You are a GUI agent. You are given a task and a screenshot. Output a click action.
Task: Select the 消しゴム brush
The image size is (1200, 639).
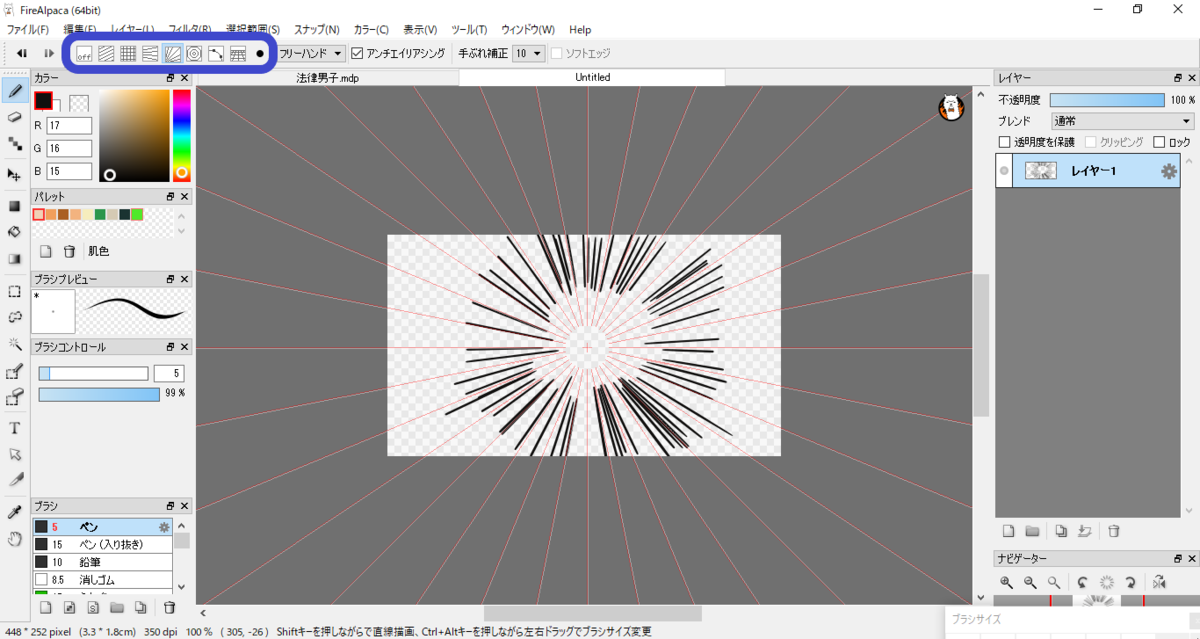click(103, 579)
